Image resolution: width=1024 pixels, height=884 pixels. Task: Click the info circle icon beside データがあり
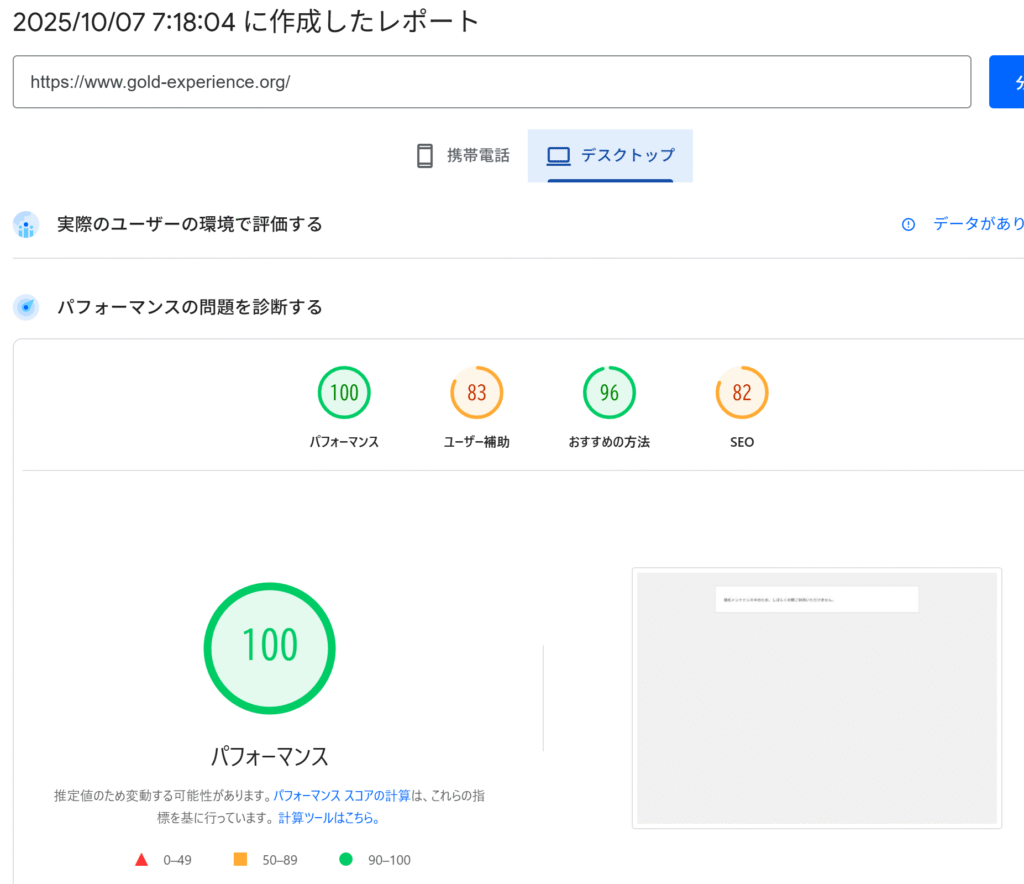[908, 225]
